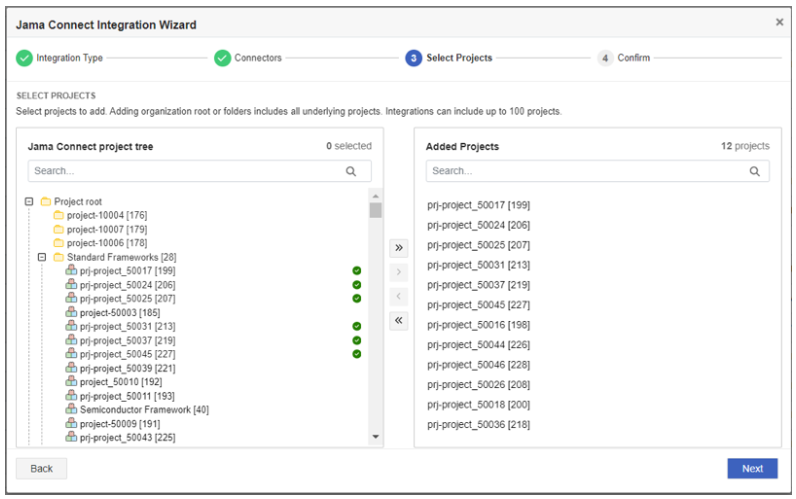Click green check next to prj-project_50031 [213]
796x499 pixels.
(357, 326)
